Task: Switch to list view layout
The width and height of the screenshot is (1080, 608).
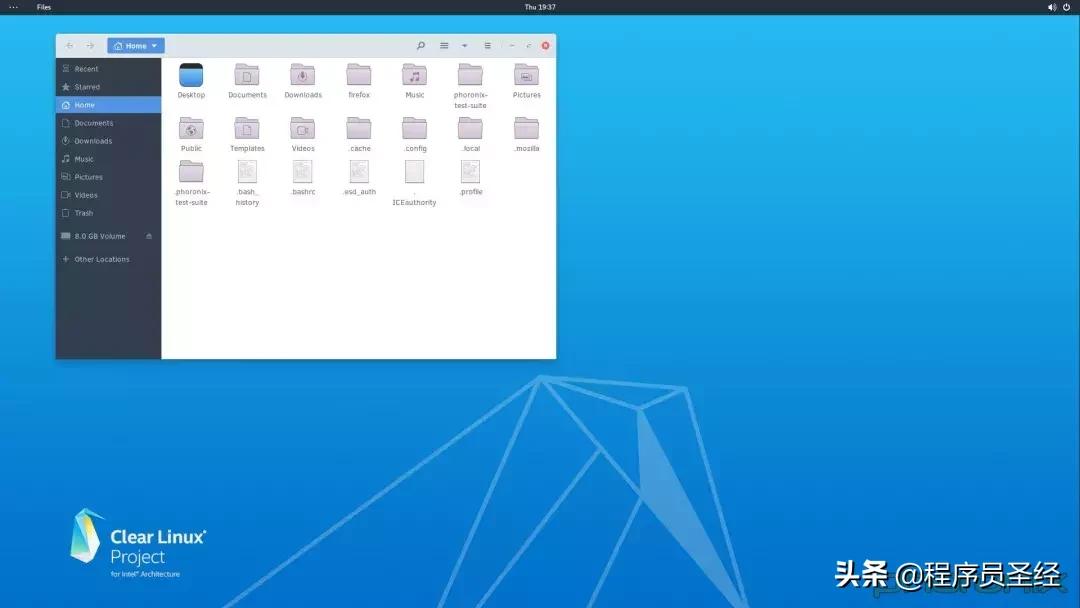Action: click(x=444, y=45)
